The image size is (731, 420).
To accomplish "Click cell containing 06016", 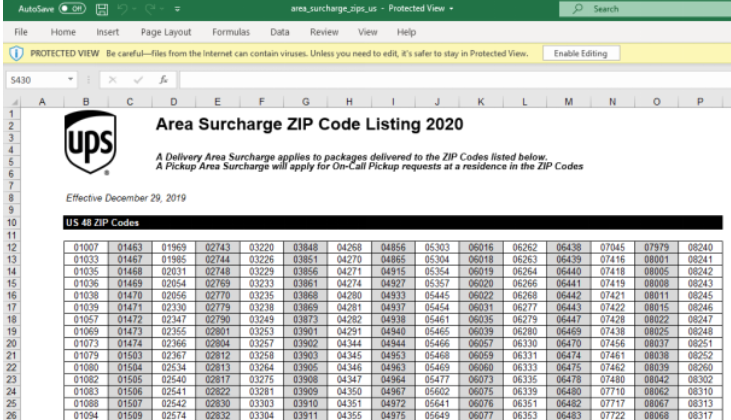I will (481, 247).
